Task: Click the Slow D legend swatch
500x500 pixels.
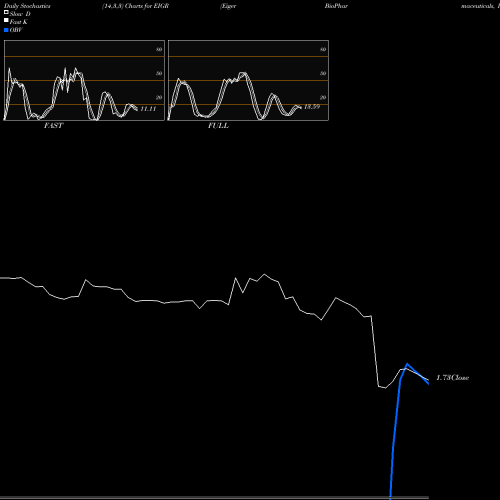Action: pos(6,12)
